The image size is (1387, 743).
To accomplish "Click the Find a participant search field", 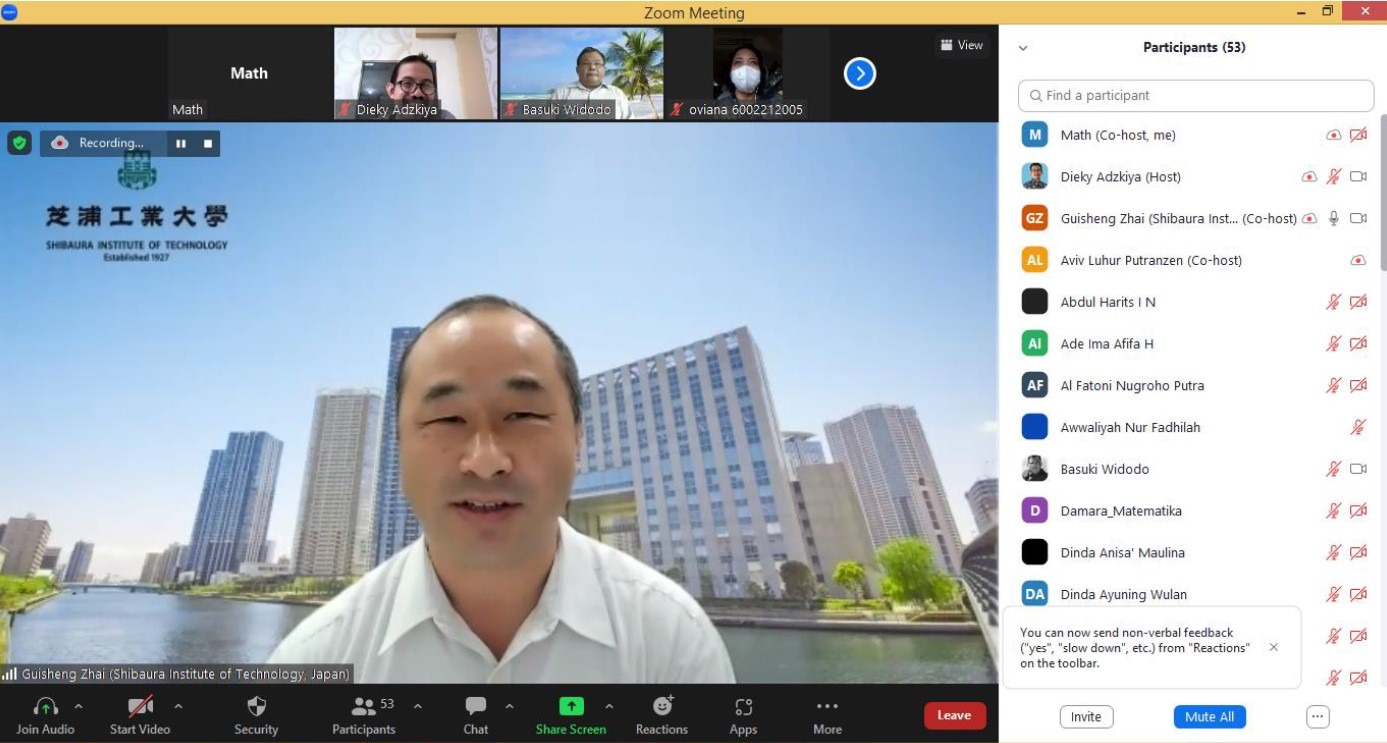I will (1196, 96).
